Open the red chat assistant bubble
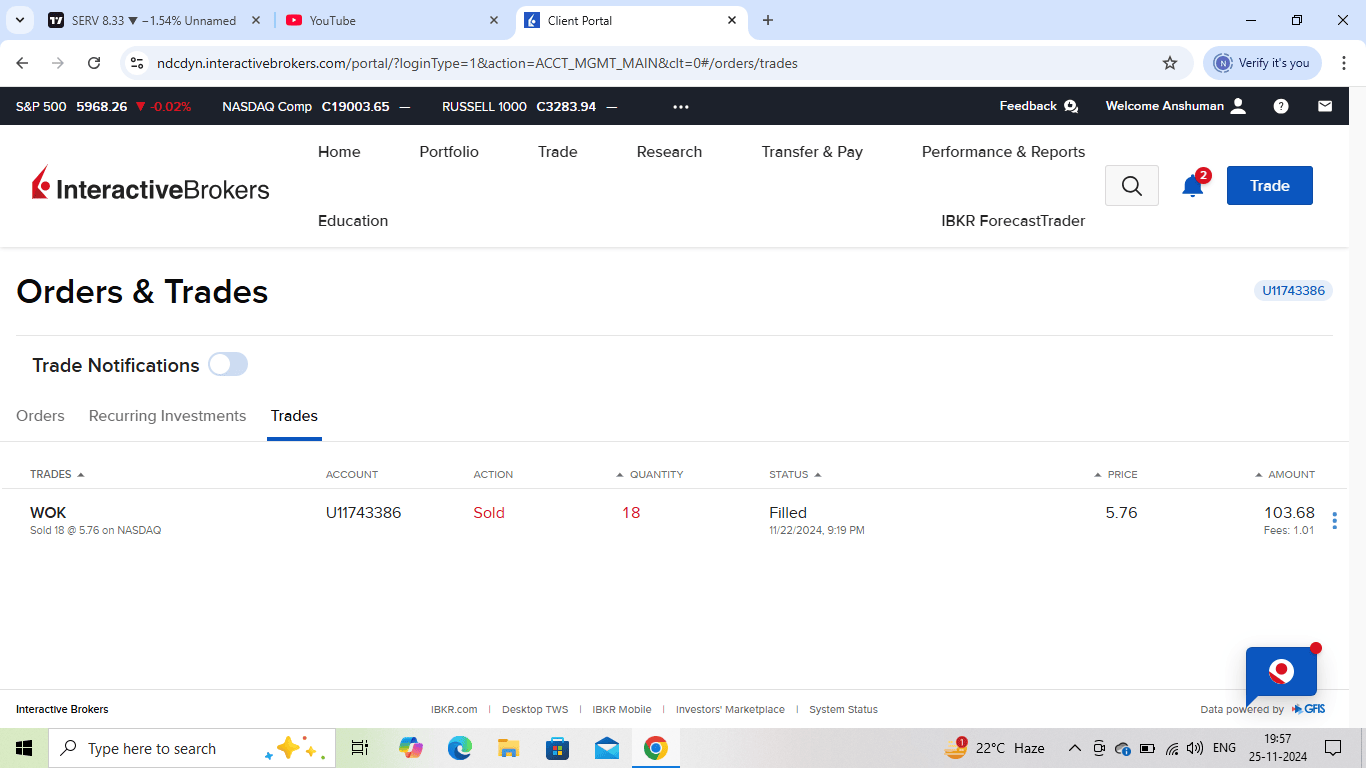Viewport: 1366px width, 768px height. pos(1281,672)
